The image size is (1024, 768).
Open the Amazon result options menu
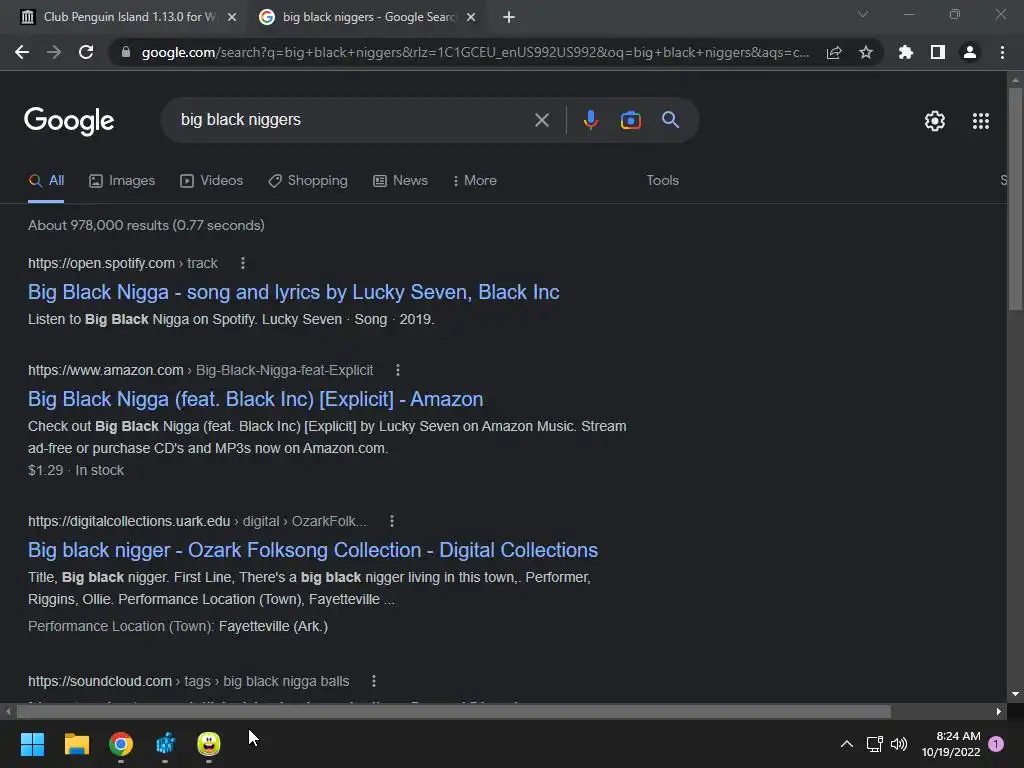(x=398, y=370)
